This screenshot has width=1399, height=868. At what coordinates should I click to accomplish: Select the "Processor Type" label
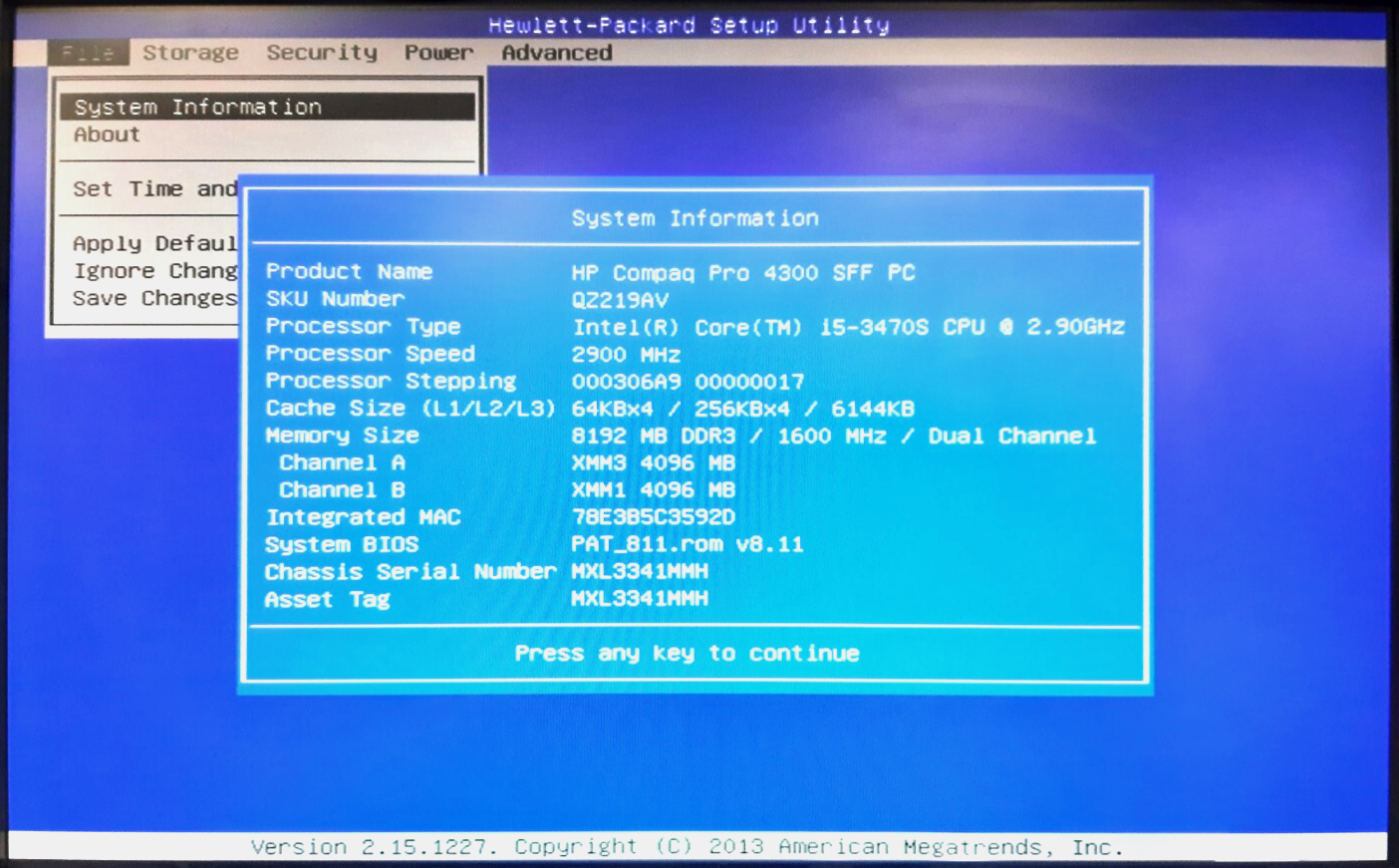(363, 326)
